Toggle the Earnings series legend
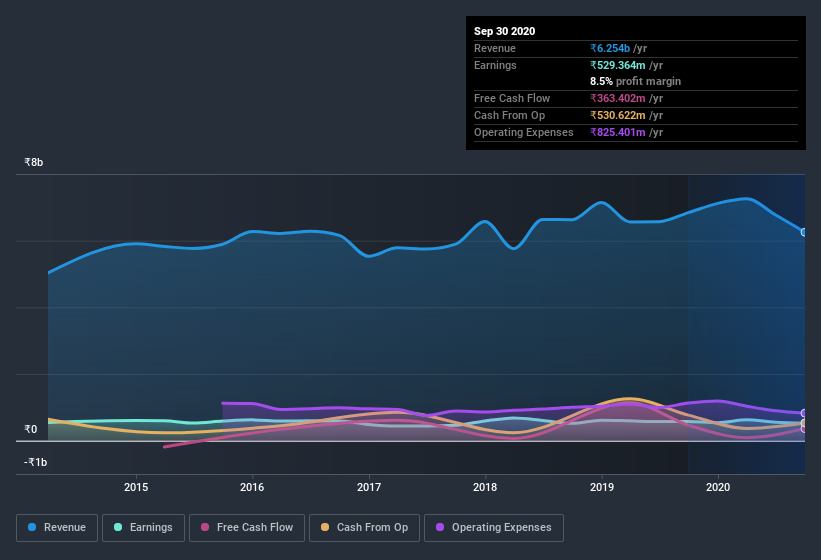 [x=143, y=528]
